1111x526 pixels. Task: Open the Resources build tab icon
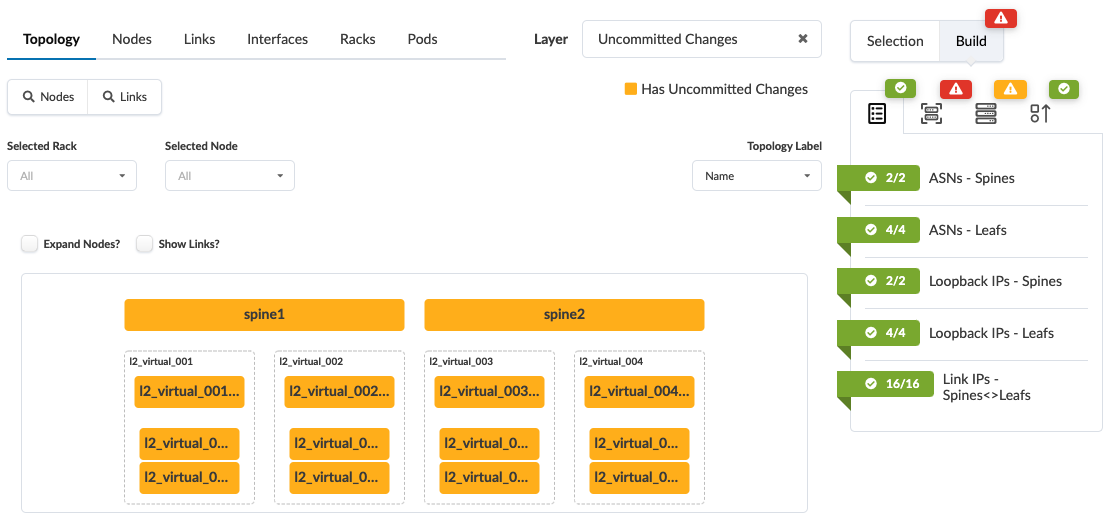[877, 114]
